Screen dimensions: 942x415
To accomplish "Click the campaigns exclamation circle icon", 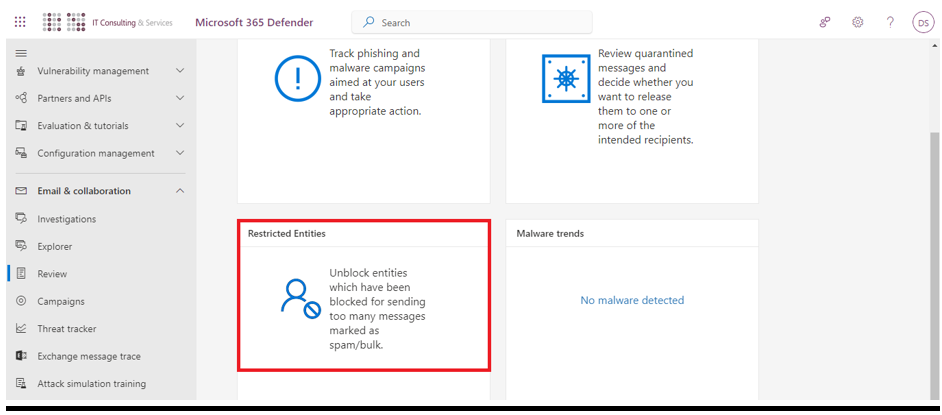I will coord(299,79).
